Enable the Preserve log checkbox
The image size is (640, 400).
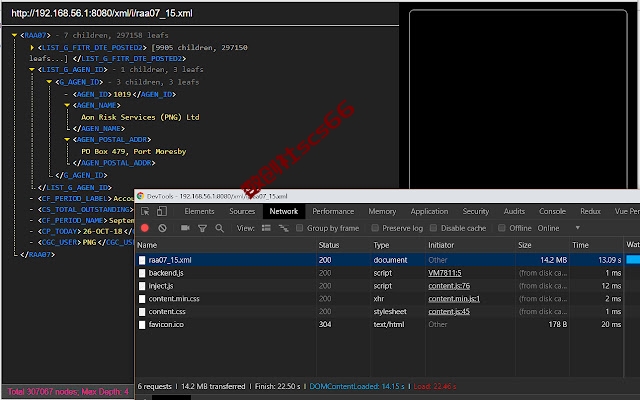point(375,228)
